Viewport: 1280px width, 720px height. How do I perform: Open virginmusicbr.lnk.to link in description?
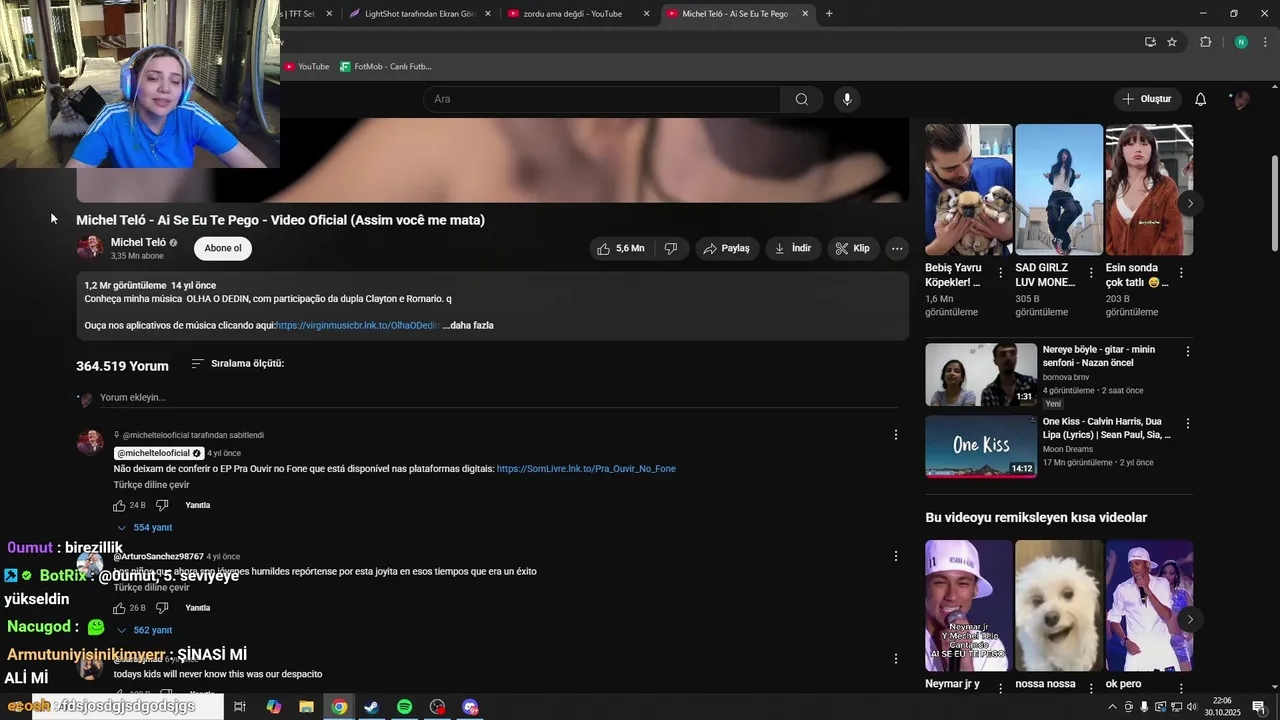click(x=357, y=326)
